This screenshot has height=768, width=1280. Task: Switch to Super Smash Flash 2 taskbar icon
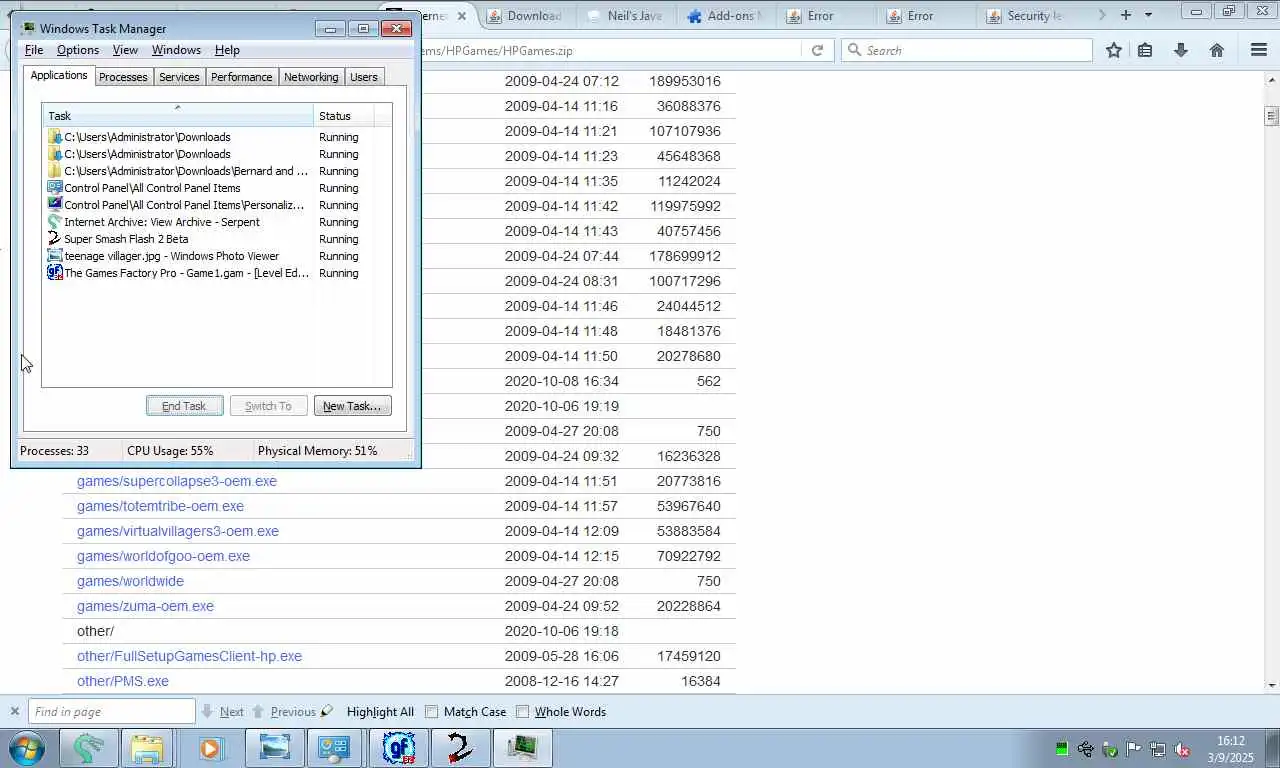(x=459, y=748)
